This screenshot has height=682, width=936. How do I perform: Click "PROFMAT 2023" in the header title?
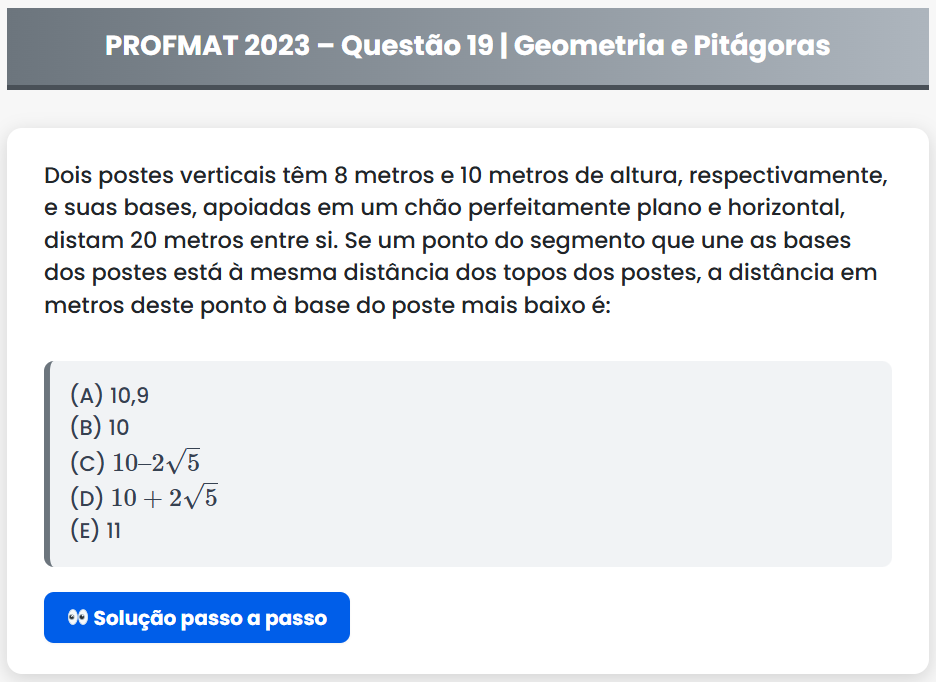[207, 46]
